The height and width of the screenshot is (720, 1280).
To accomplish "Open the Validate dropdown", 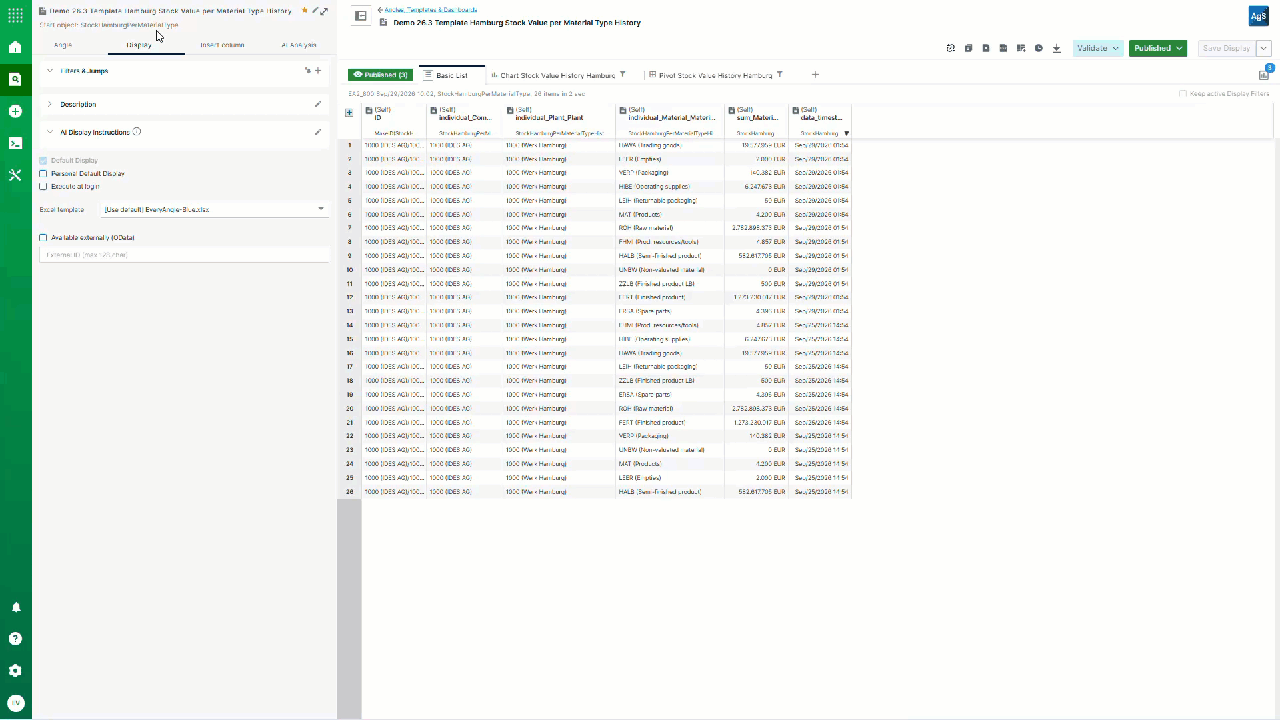I will click(1097, 48).
